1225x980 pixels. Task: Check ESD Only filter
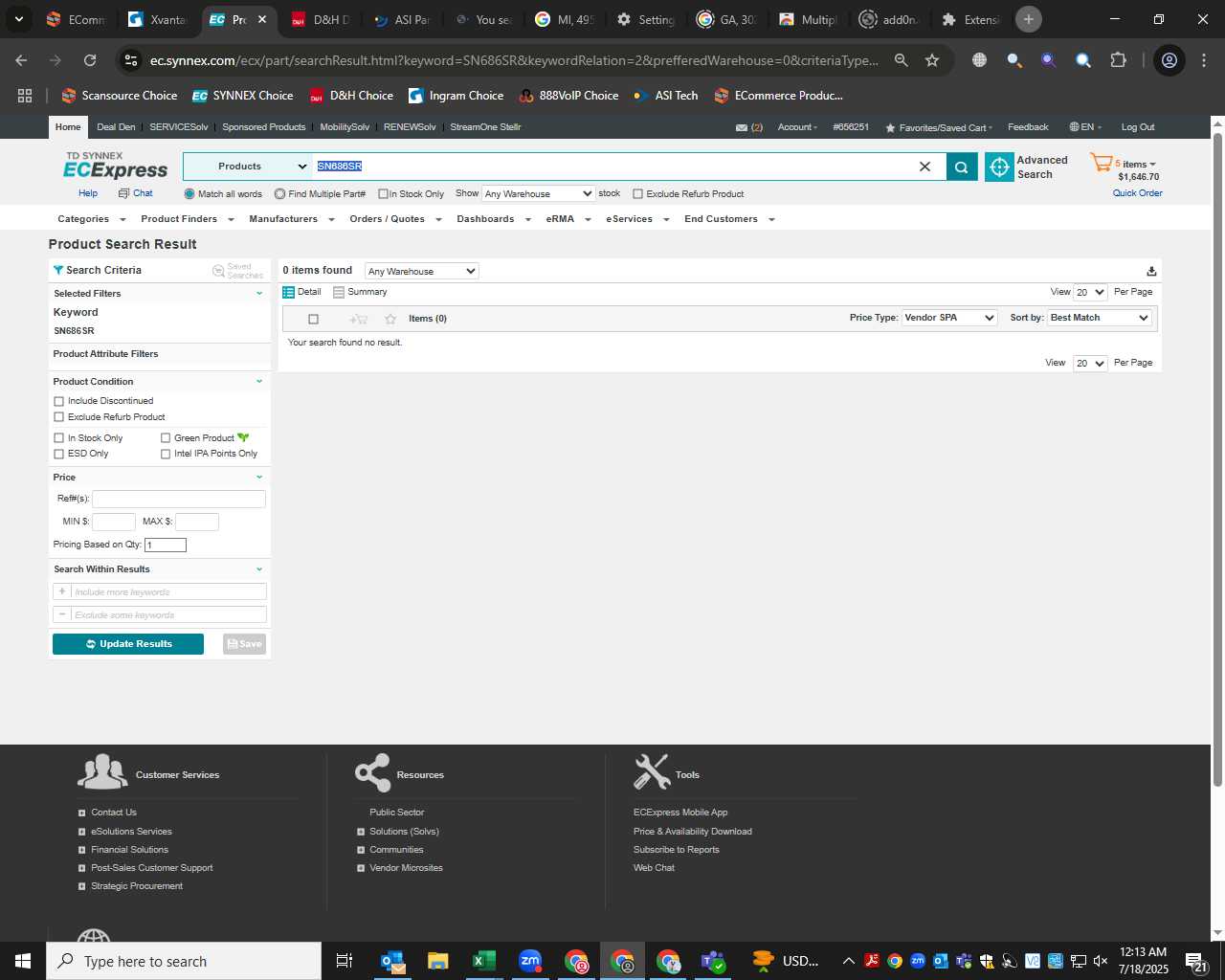point(59,454)
